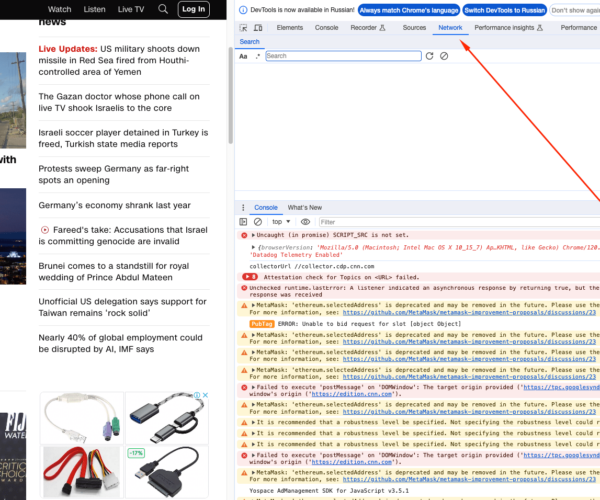Expand the Uncaught SCRIPT_SRC error entry
The image size is (600, 500).
tap(254, 235)
